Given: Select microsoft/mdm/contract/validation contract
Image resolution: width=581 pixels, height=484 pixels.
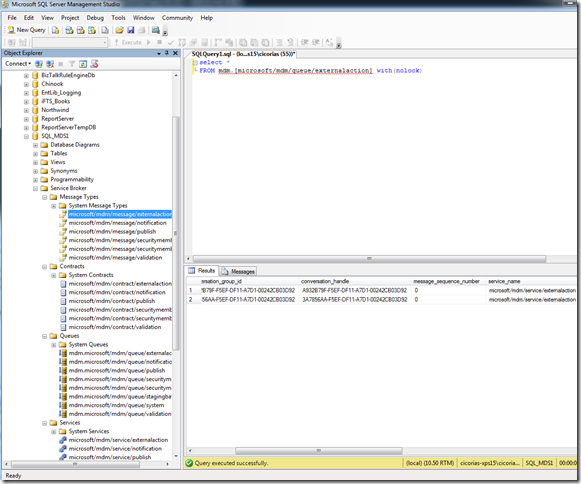Looking at the screenshot, I should [115, 327].
